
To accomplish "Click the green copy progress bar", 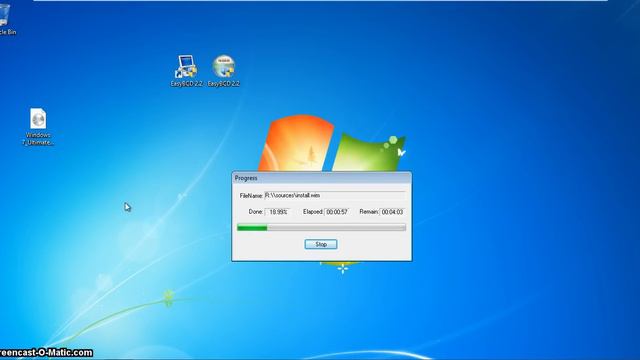I will coord(322,228).
